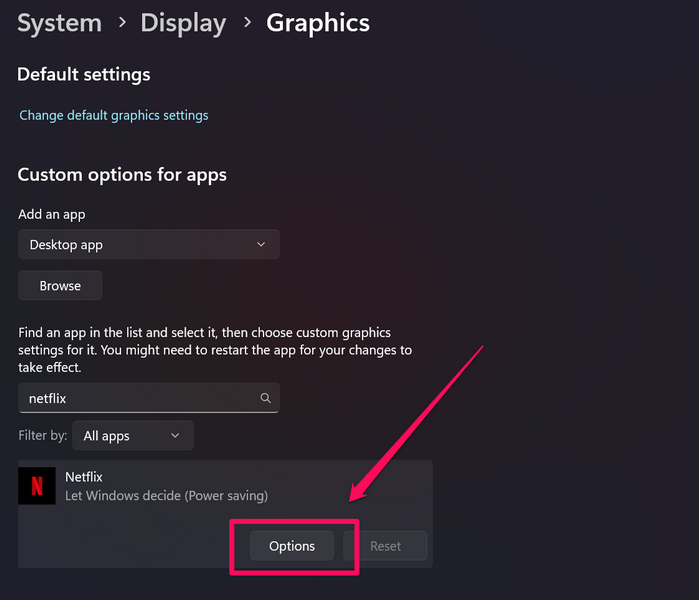699x600 pixels.
Task: Click the Let Windows decide (Power saving) text
Action: (x=166, y=495)
